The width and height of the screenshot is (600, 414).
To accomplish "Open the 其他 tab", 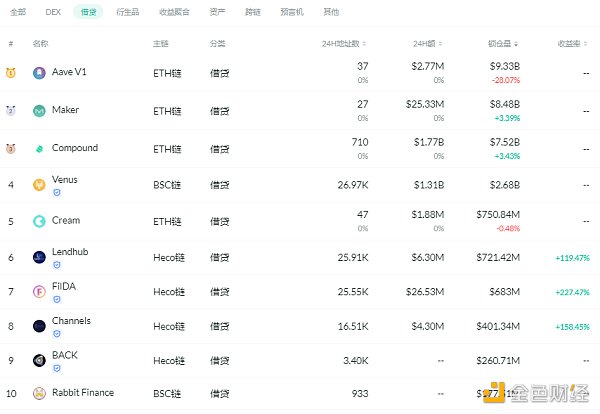I will (x=331, y=12).
